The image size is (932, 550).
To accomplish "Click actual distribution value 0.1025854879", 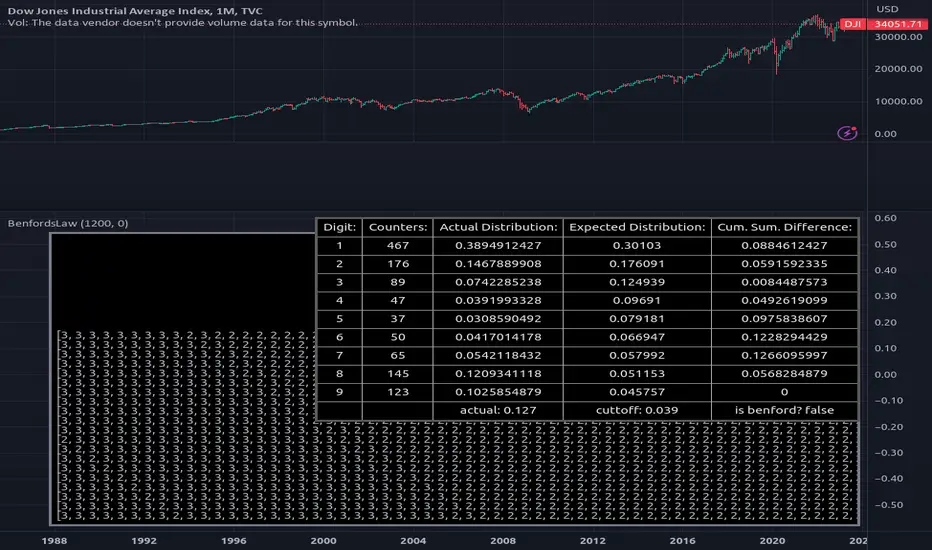I will (498, 392).
